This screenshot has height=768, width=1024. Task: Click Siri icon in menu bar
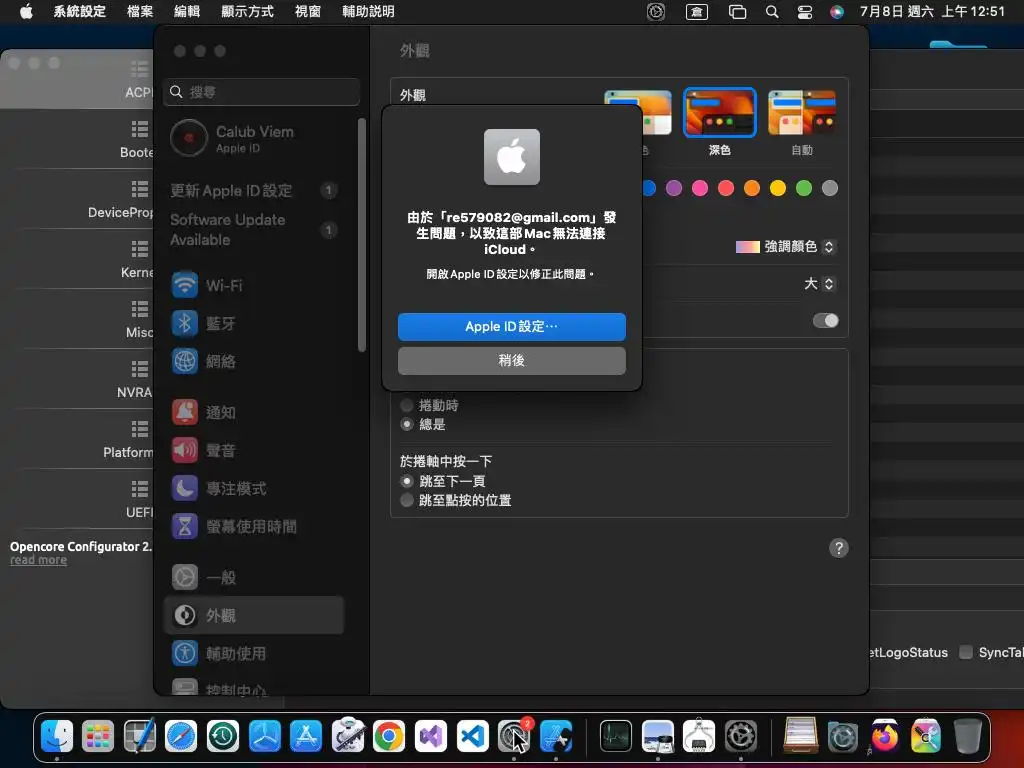837,12
